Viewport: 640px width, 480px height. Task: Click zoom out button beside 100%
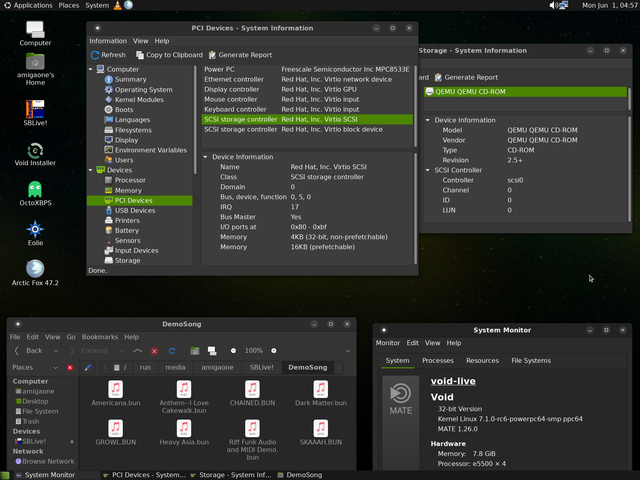tap(233, 351)
